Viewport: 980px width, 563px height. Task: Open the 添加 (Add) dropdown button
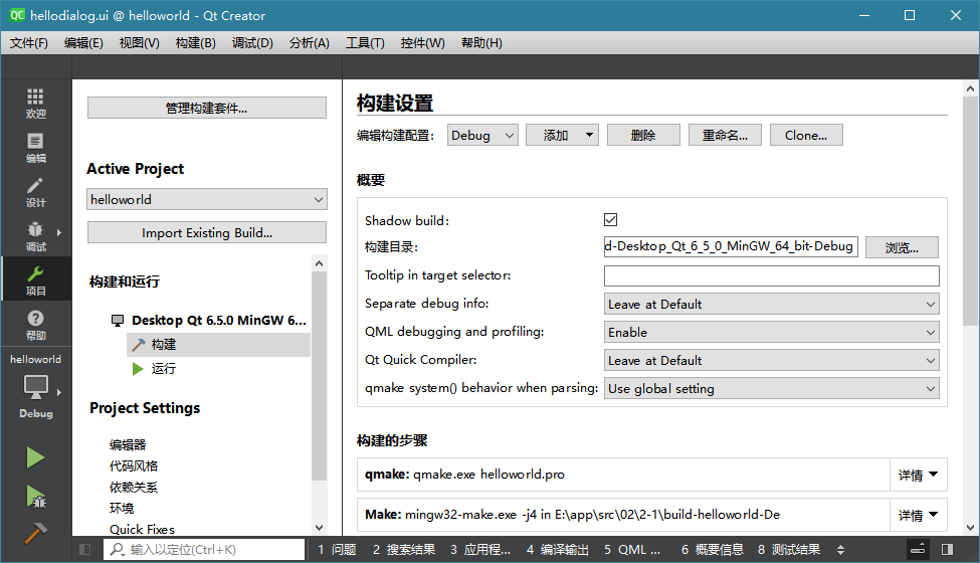(562, 135)
